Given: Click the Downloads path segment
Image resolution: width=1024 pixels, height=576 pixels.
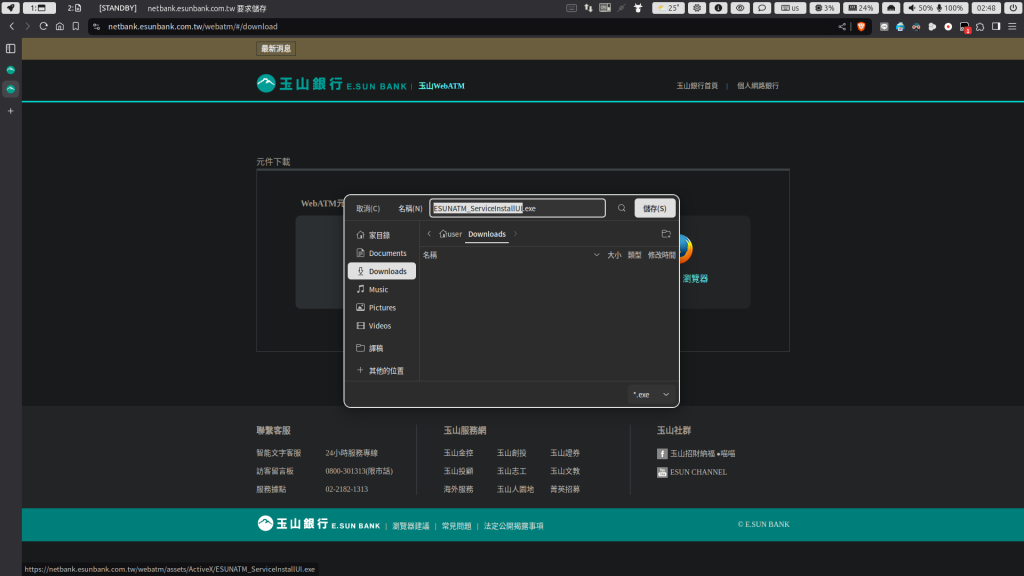Looking at the screenshot, I should coord(487,234).
